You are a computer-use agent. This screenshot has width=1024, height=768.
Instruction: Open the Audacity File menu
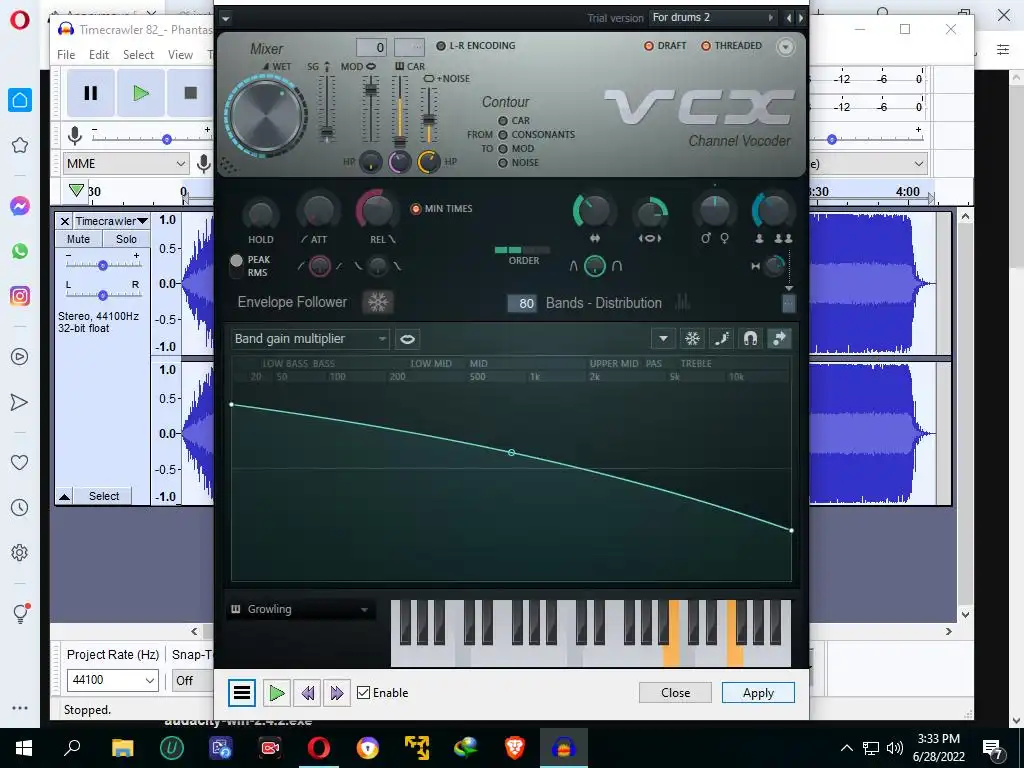66,55
